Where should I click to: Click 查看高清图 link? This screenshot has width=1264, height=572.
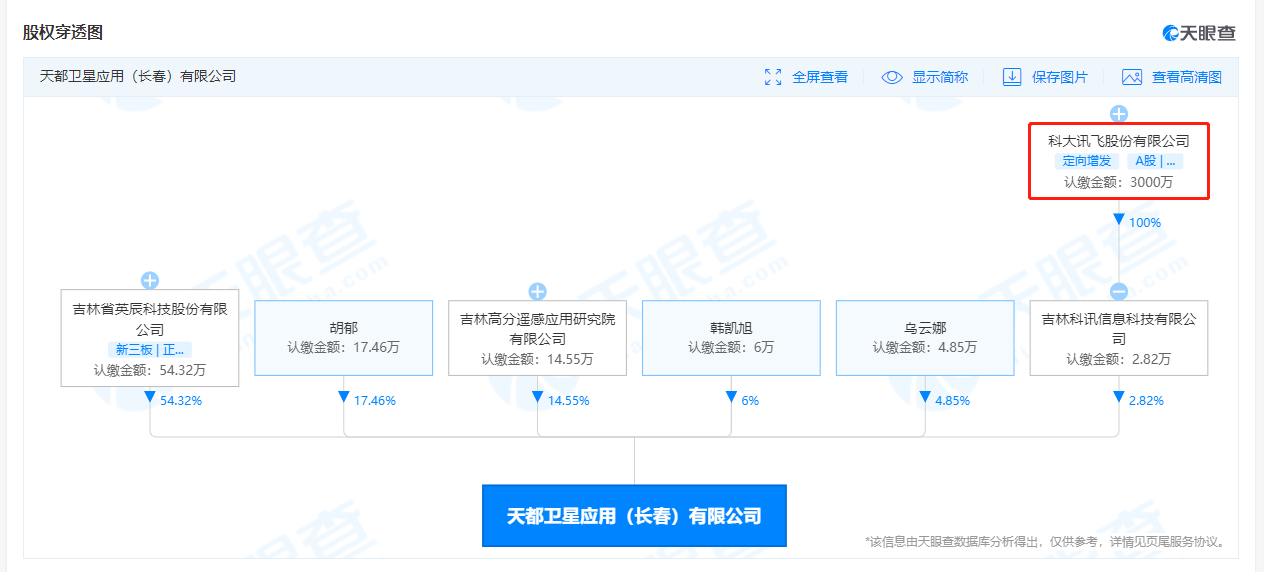click(1187, 77)
